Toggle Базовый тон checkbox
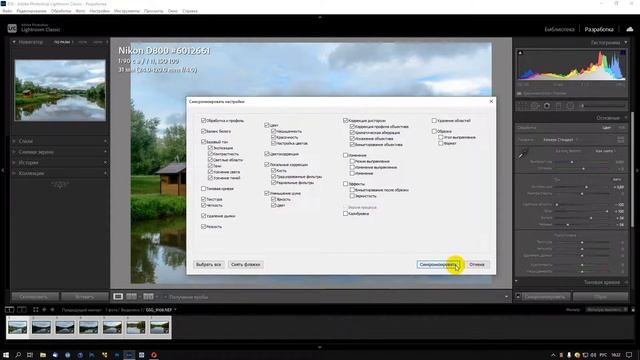 point(203,142)
